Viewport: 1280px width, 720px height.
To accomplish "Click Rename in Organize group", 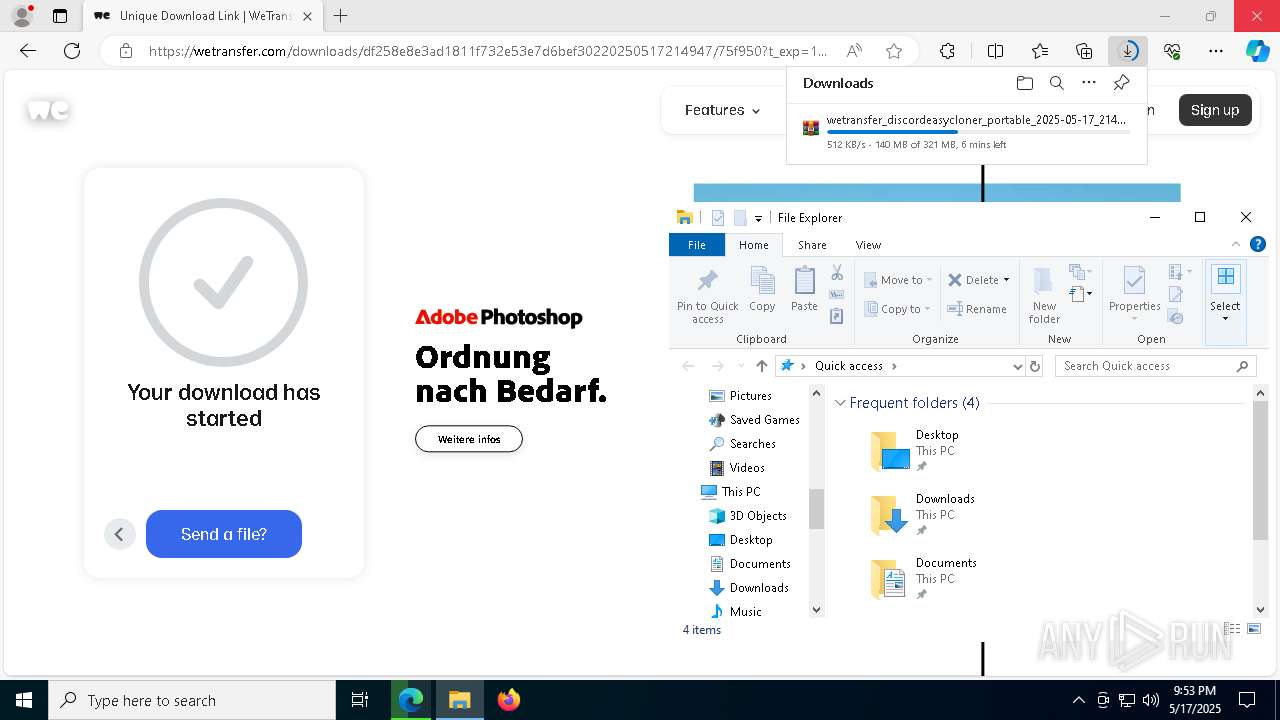I will point(977,309).
